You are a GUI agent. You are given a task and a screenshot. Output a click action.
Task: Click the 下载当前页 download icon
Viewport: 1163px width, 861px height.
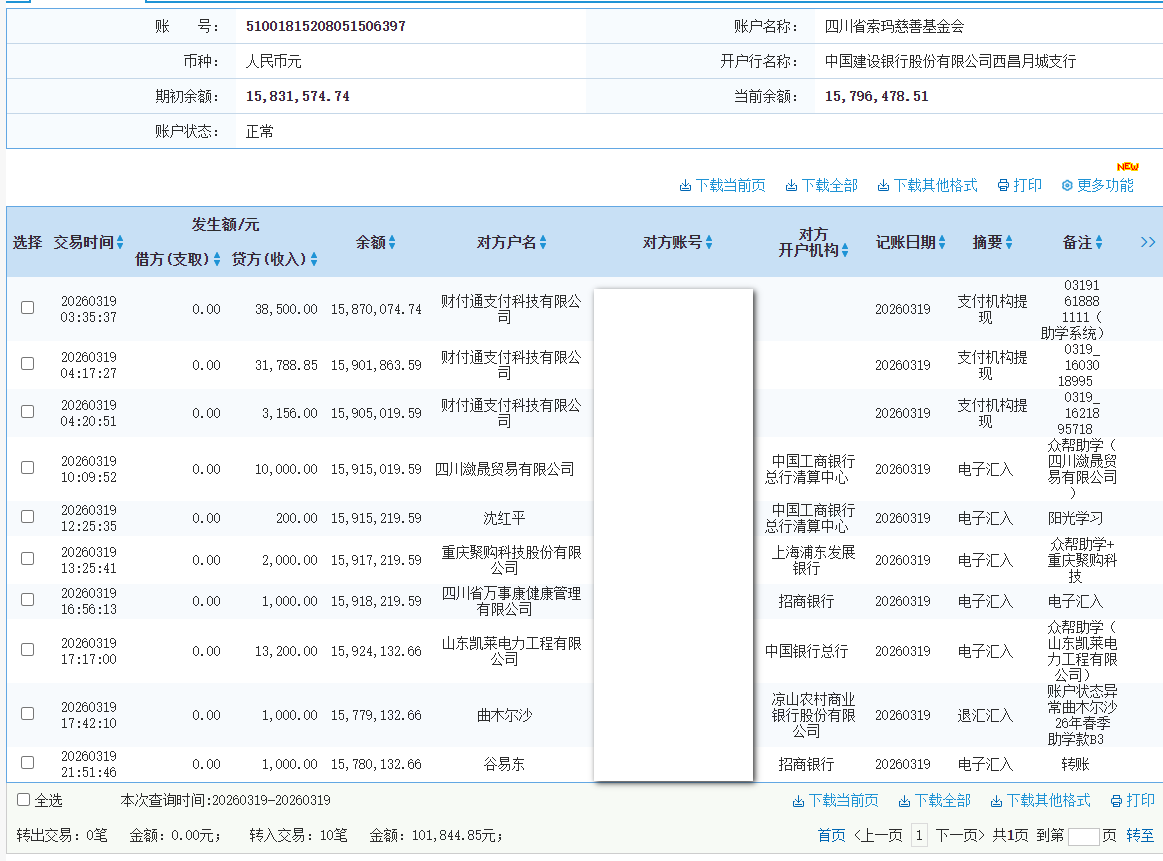point(686,184)
